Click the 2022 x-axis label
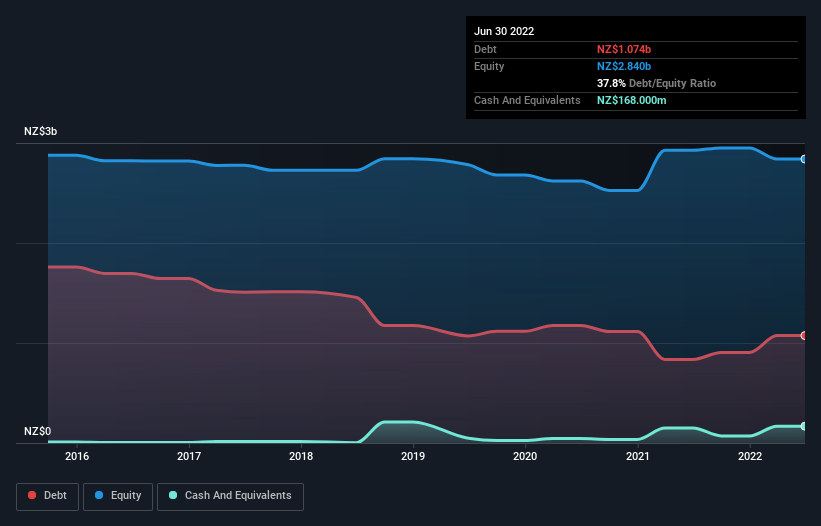Viewport: 821px width, 526px height. [x=750, y=456]
